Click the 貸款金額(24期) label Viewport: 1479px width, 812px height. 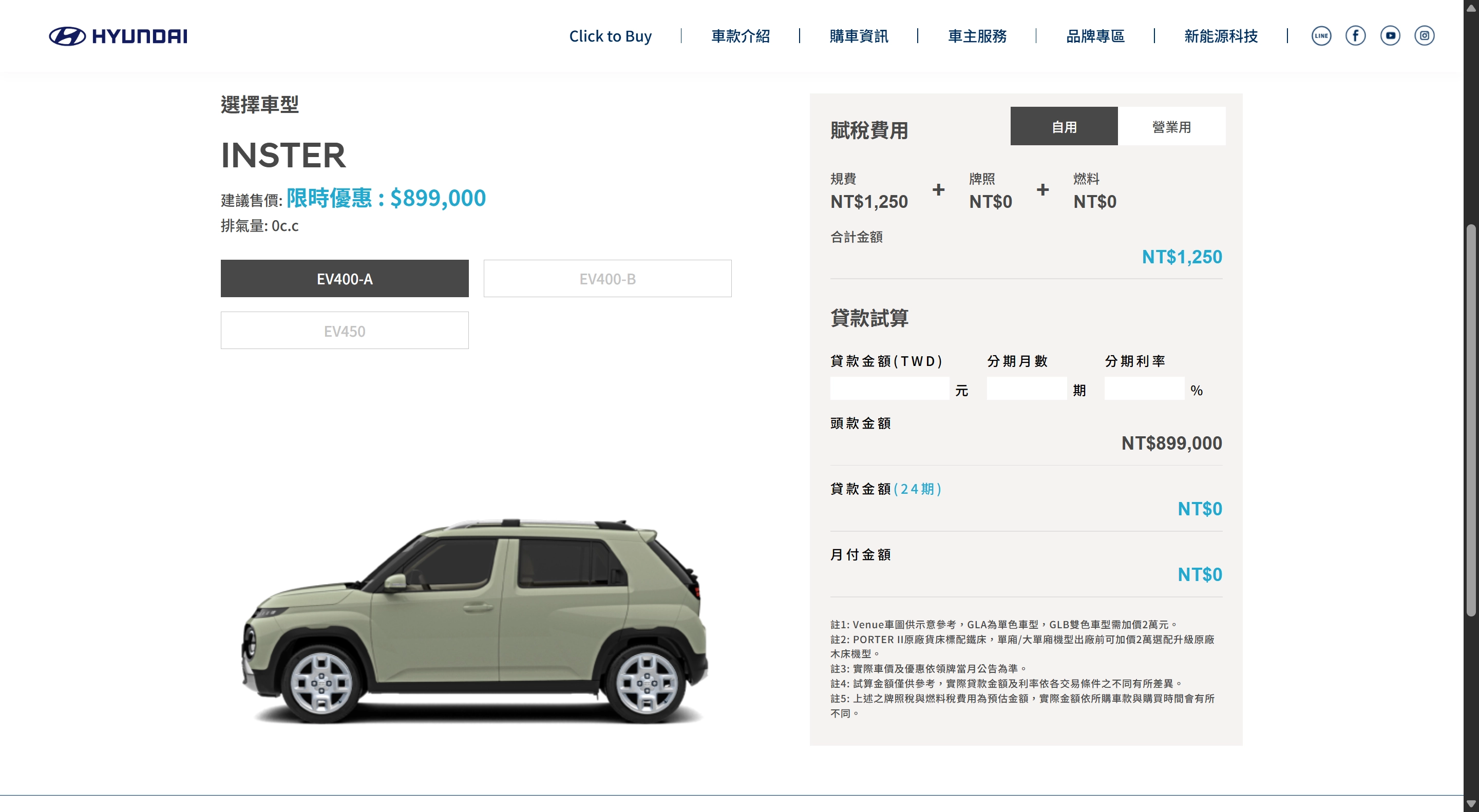[886, 489]
